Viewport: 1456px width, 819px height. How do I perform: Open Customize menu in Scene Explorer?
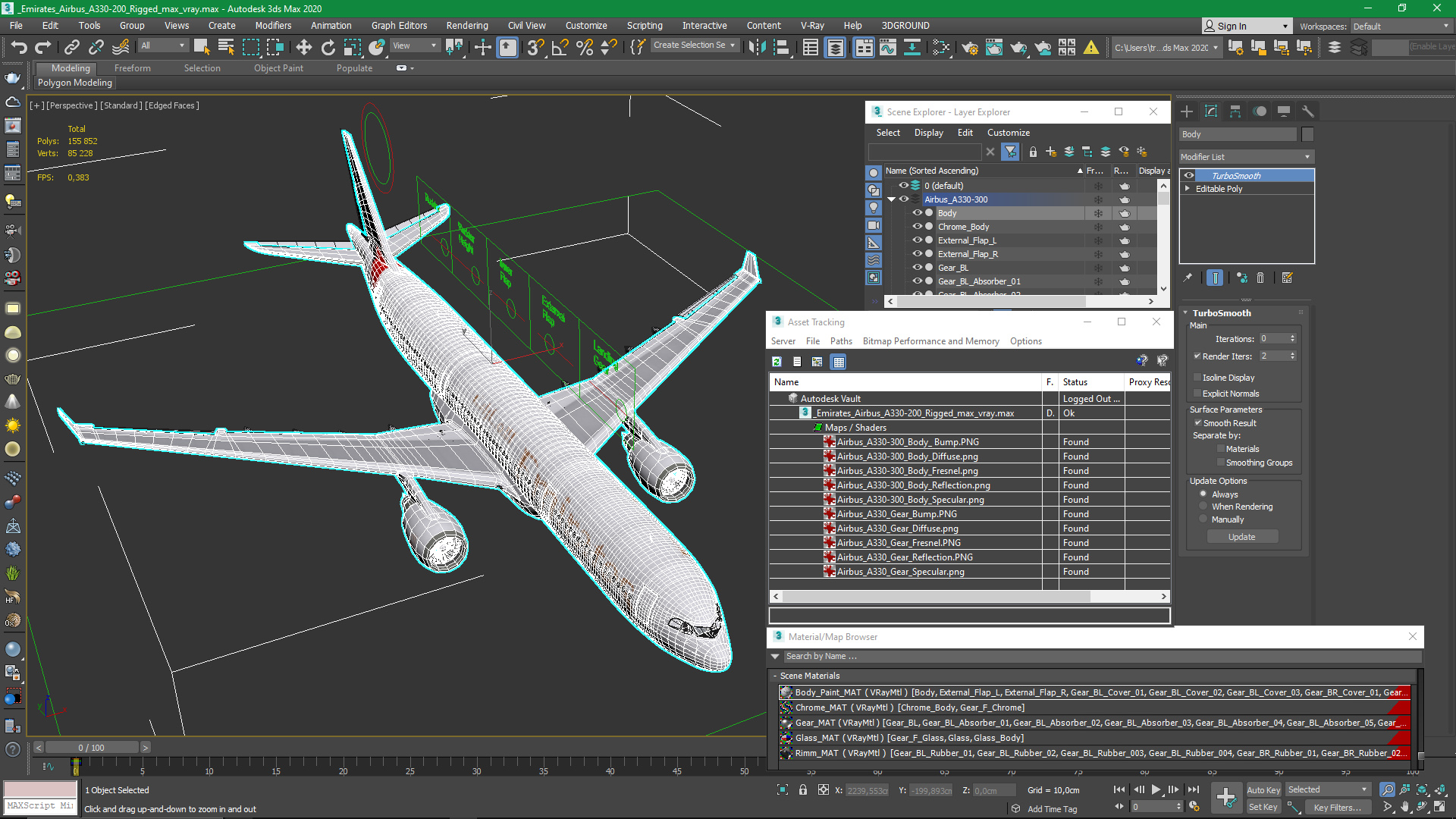[1008, 133]
